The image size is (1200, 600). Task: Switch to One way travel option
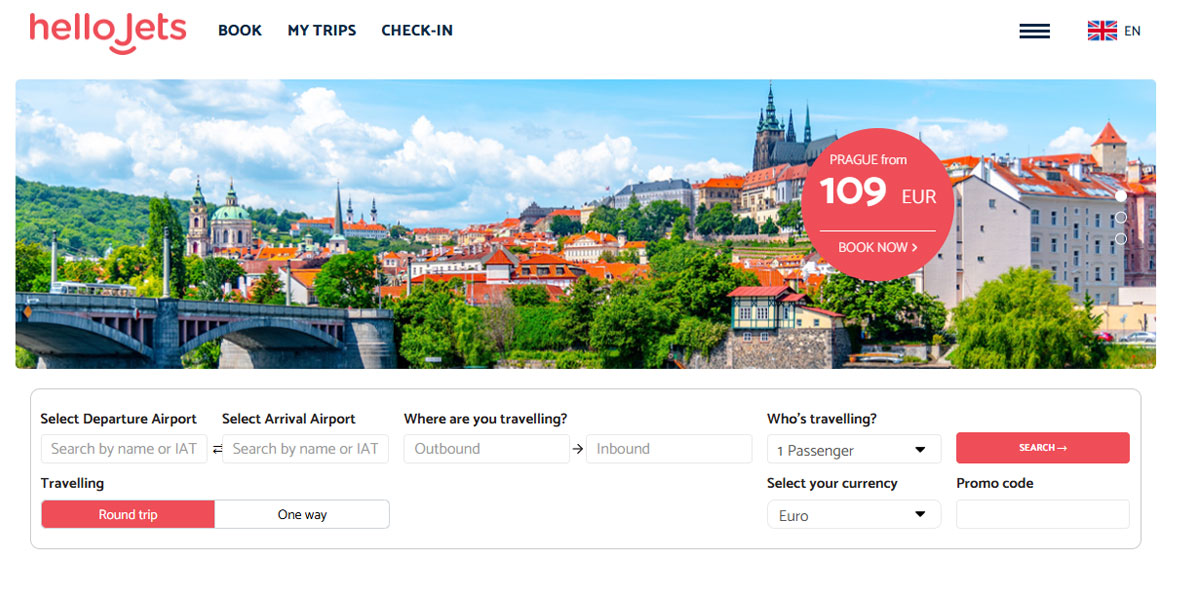point(302,515)
